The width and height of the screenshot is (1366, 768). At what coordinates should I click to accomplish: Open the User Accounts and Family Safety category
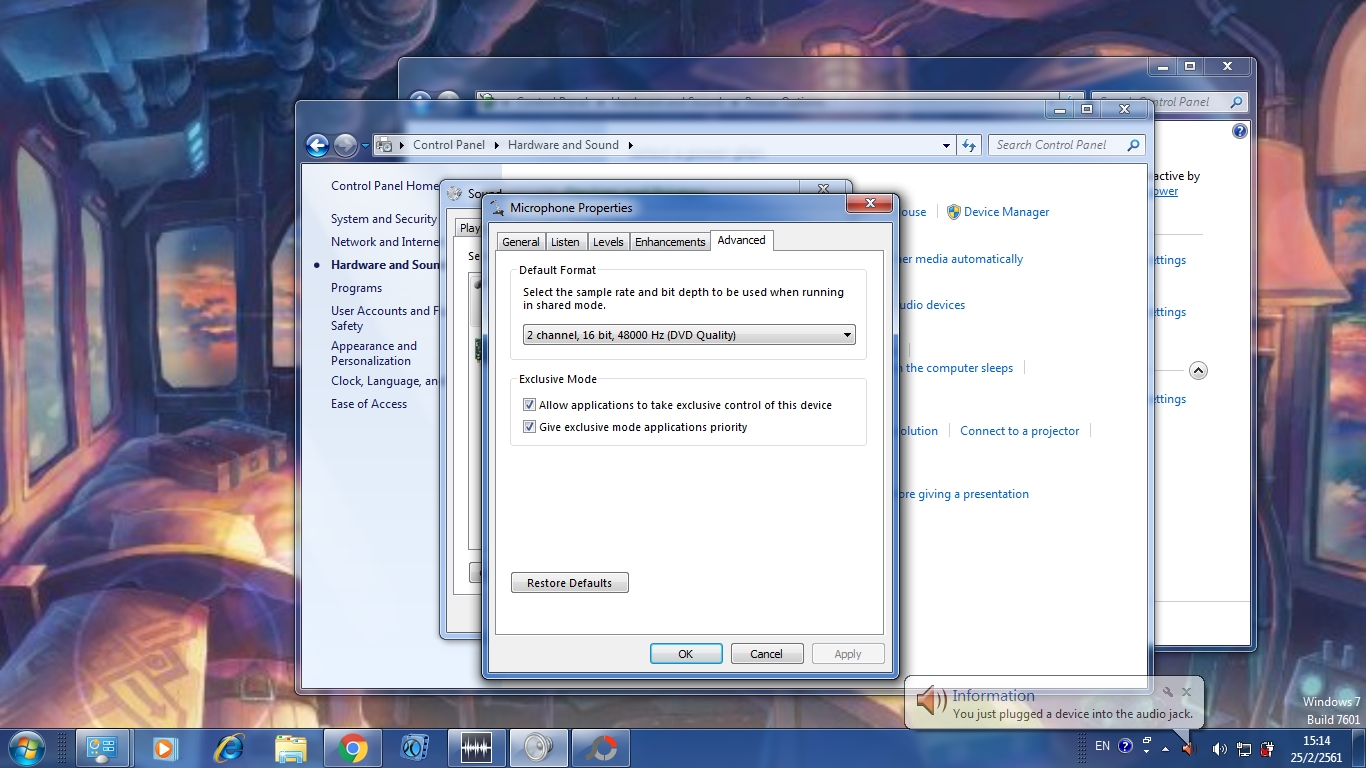[385, 318]
